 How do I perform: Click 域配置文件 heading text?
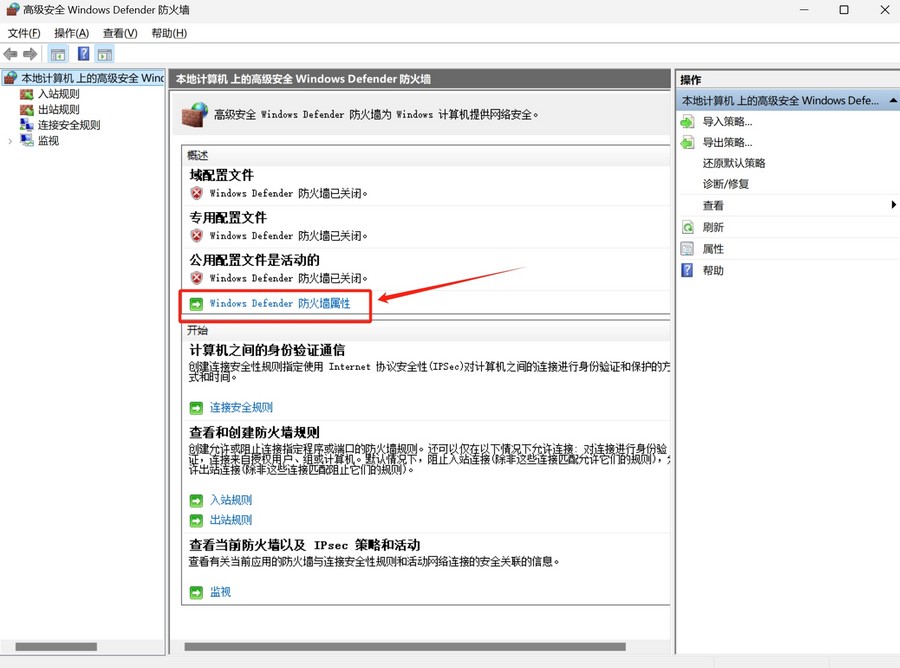point(222,175)
